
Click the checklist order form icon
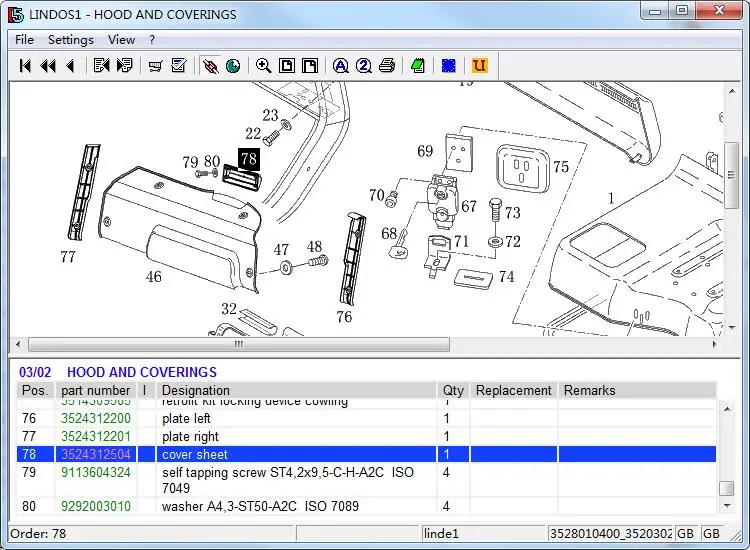pyautogui.click(x=179, y=66)
